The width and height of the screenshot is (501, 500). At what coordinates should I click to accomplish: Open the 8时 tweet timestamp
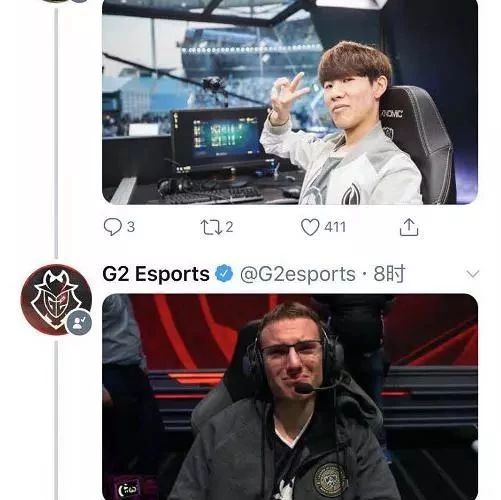tap(389, 274)
